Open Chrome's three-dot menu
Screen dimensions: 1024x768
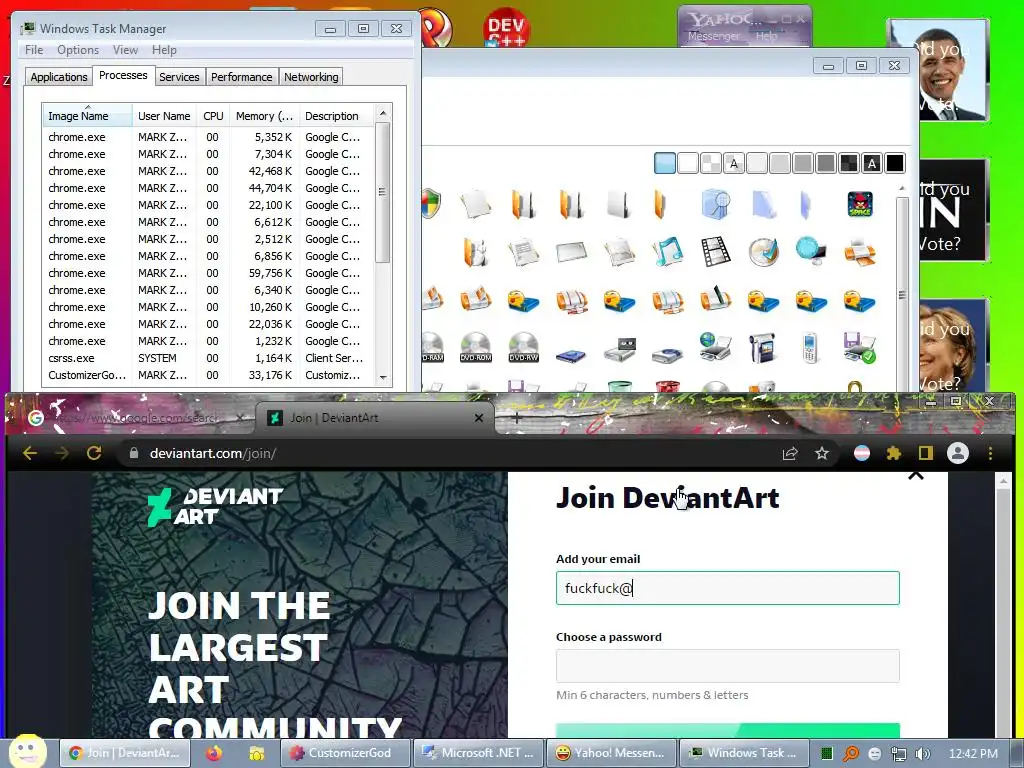pyautogui.click(x=990, y=453)
